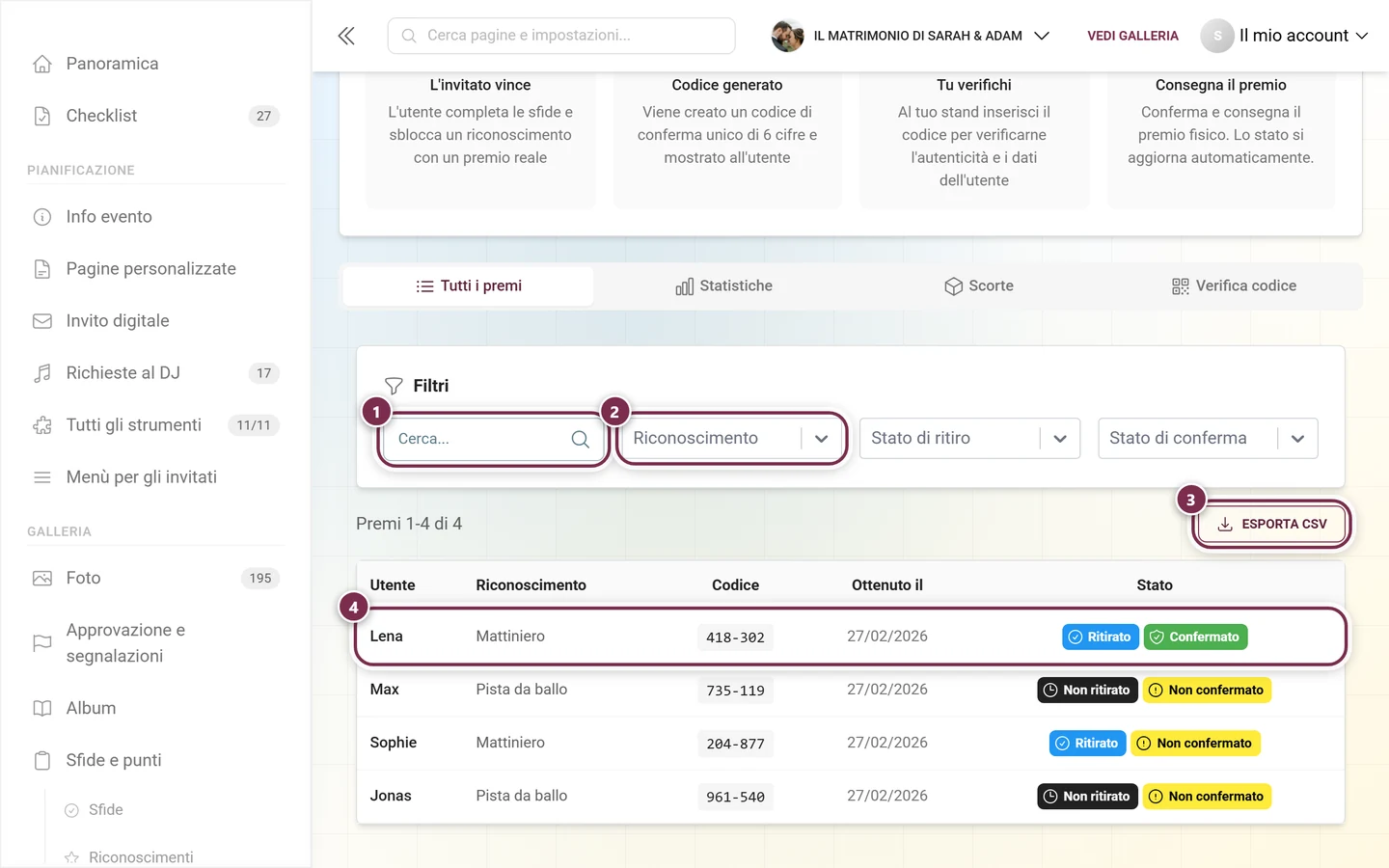Click the Info evento info icon
The width and height of the screenshot is (1389, 868).
coord(42,217)
